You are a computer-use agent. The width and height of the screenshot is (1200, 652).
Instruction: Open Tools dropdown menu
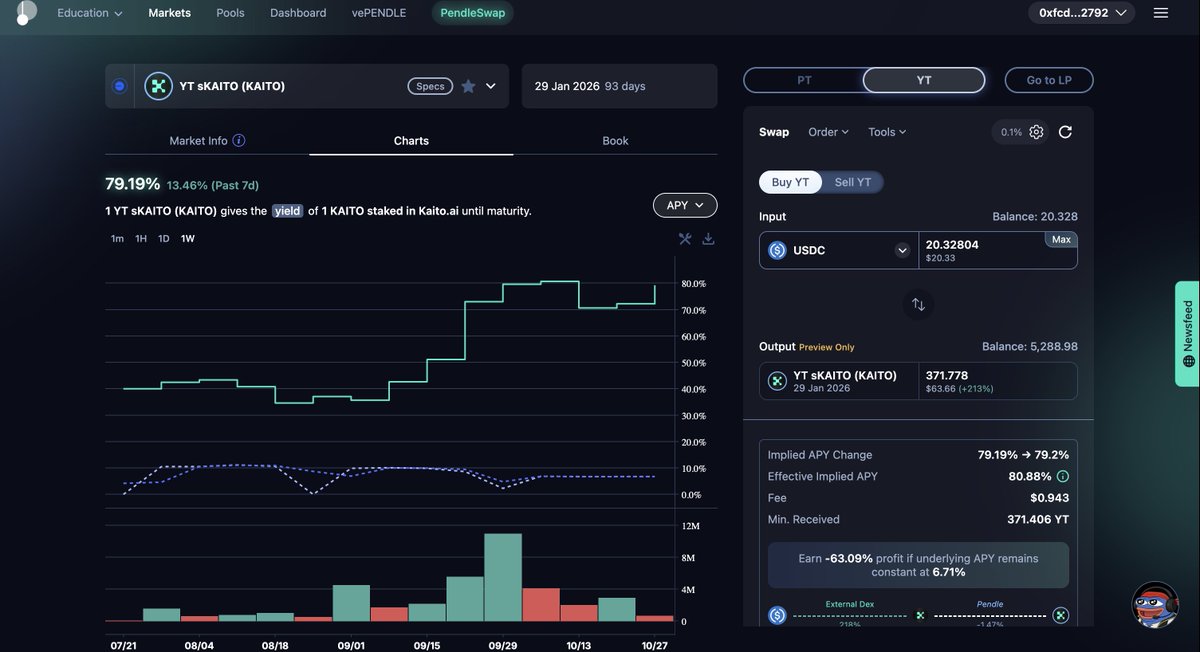[x=887, y=132]
